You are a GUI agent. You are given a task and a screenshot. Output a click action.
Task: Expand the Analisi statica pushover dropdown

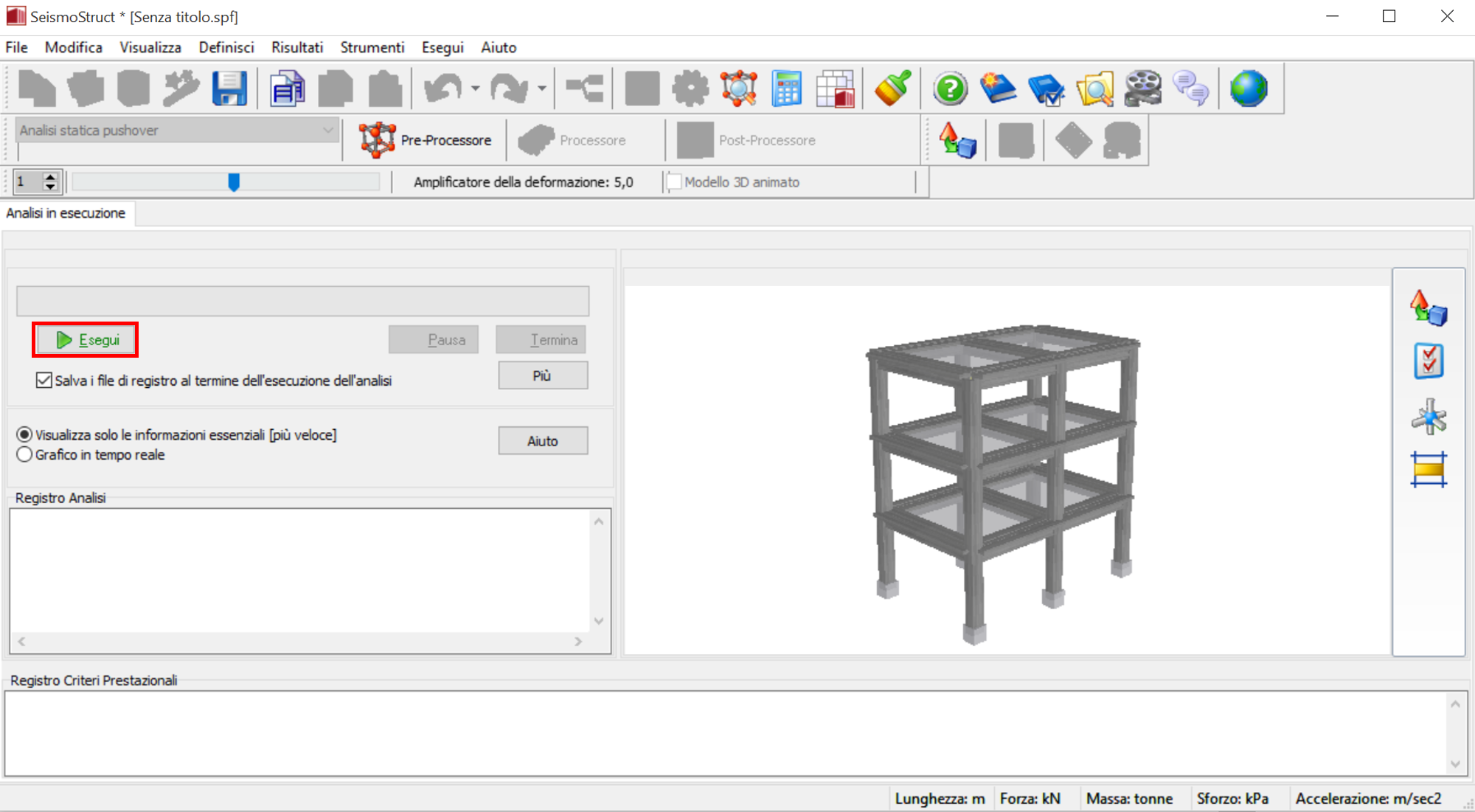pos(327,131)
